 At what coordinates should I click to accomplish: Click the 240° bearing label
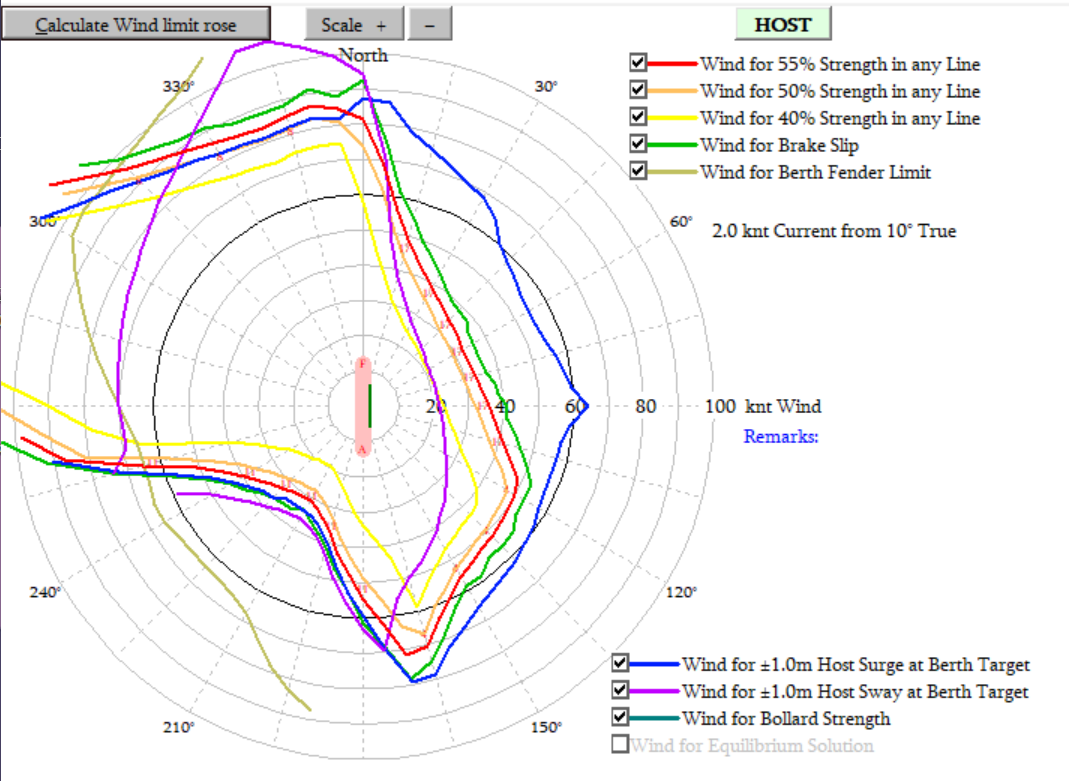click(x=45, y=592)
